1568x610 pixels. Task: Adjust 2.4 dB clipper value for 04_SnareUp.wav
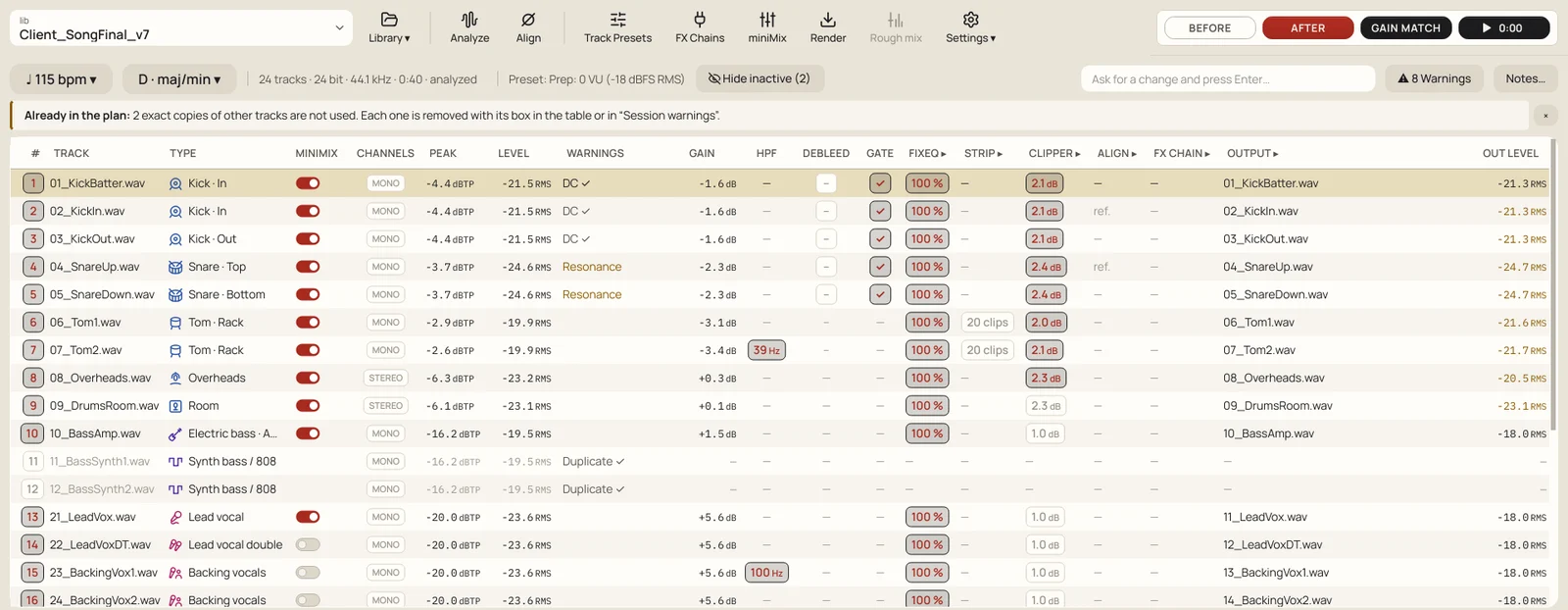coord(1046,267)
